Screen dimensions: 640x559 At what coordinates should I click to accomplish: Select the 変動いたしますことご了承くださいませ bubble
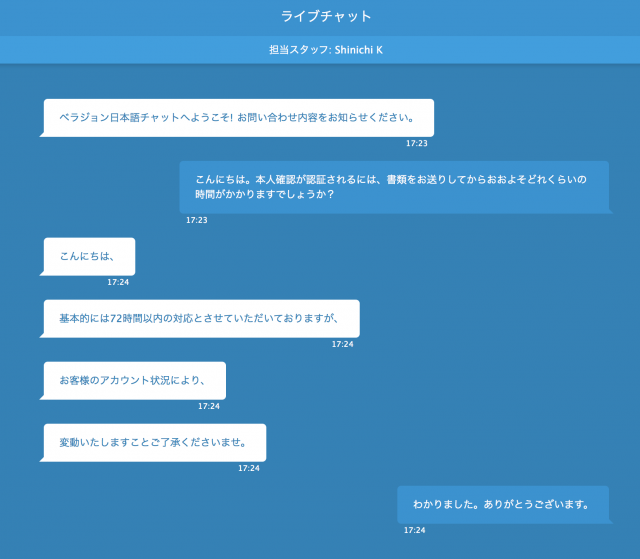point(154,442)
